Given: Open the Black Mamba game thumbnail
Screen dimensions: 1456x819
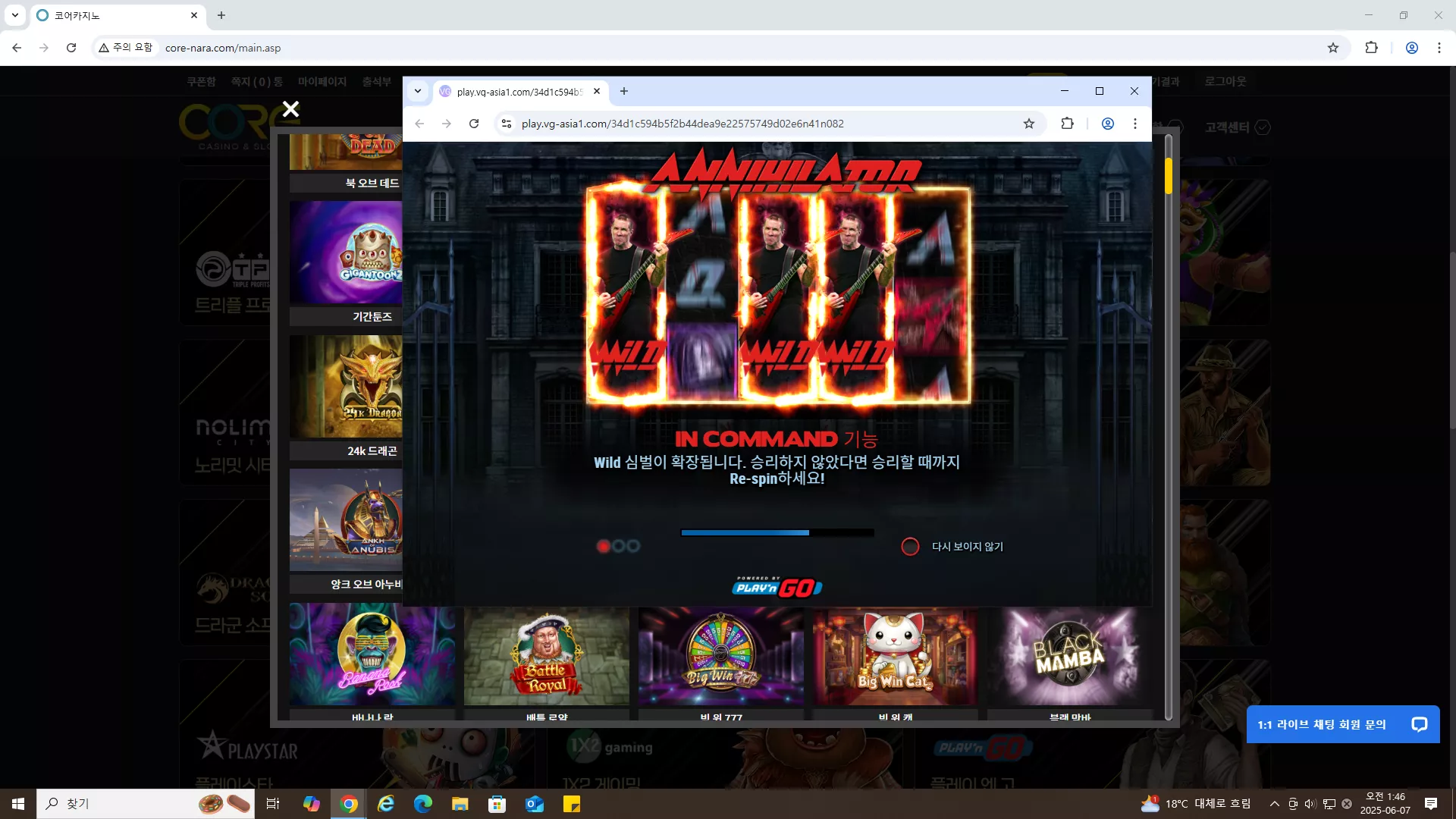Looking at the screenshot, I should click(1070, 657).
